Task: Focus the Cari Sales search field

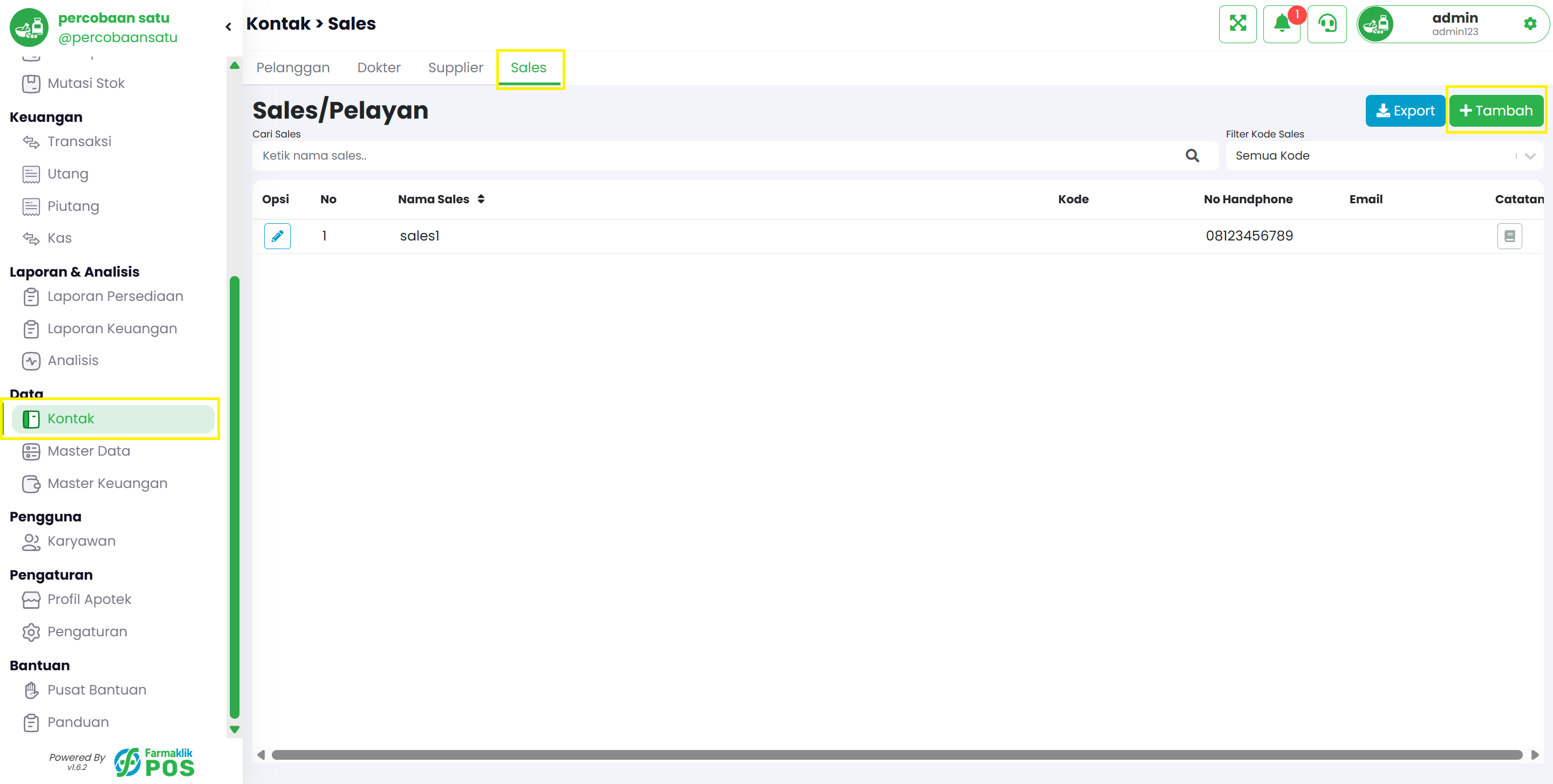Action: click(735, 155)
